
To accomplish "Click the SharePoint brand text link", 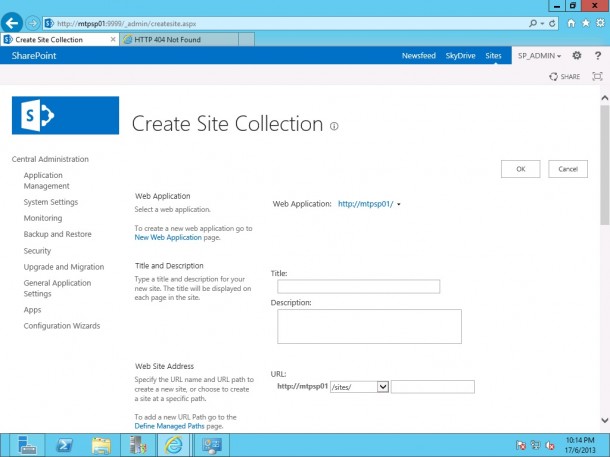I will [34, 56].
